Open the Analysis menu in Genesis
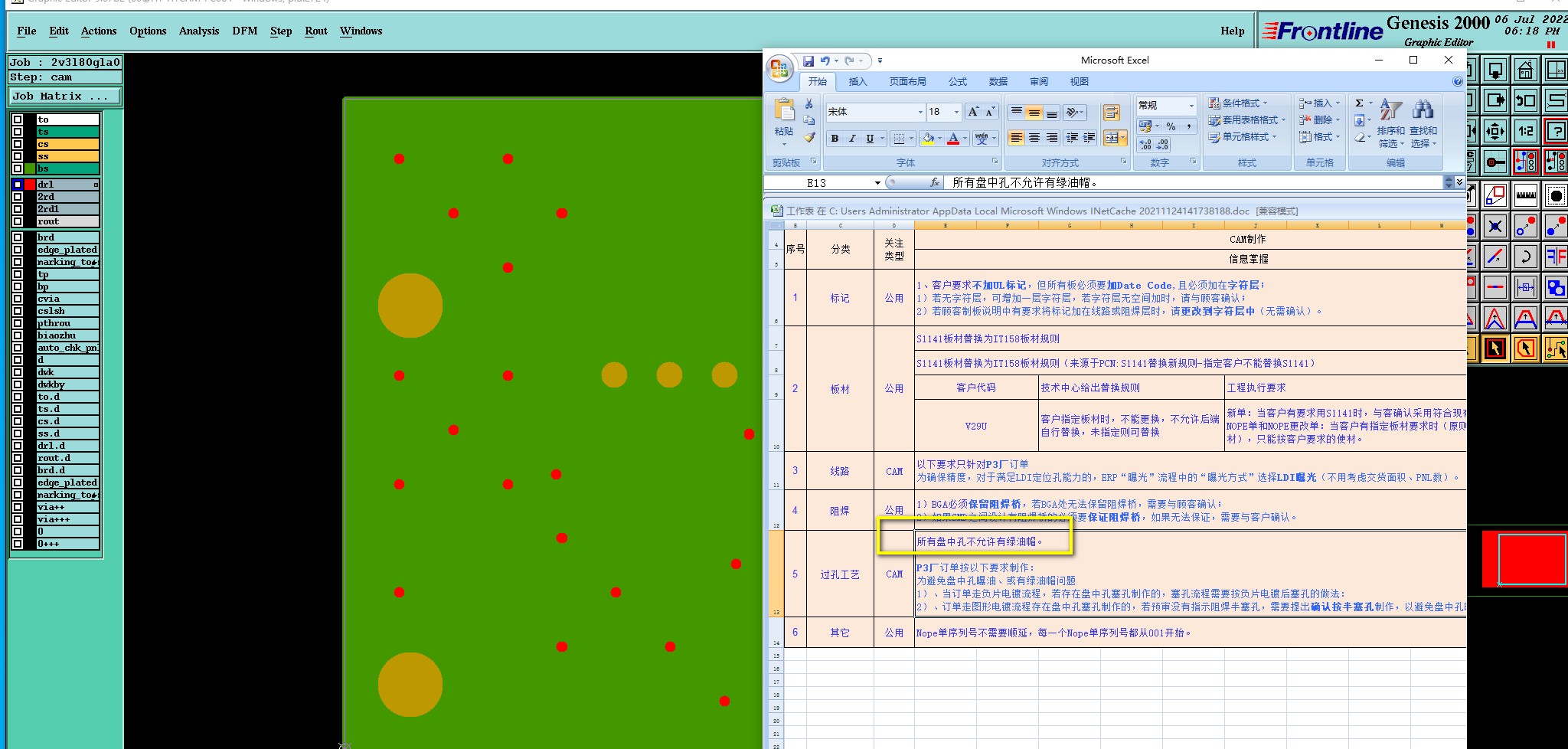The height and width of the screenshot is (749, 1568). (x=199, y=31)
